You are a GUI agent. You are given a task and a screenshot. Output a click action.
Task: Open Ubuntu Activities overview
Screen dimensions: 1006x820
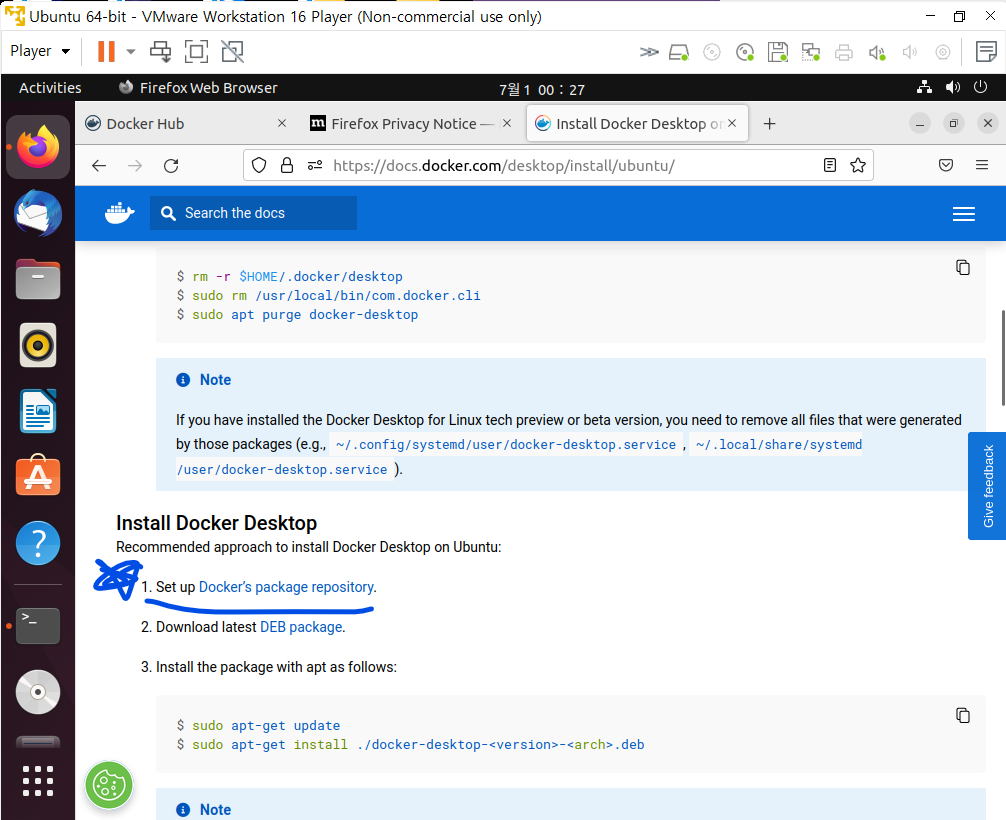(50, 88)
